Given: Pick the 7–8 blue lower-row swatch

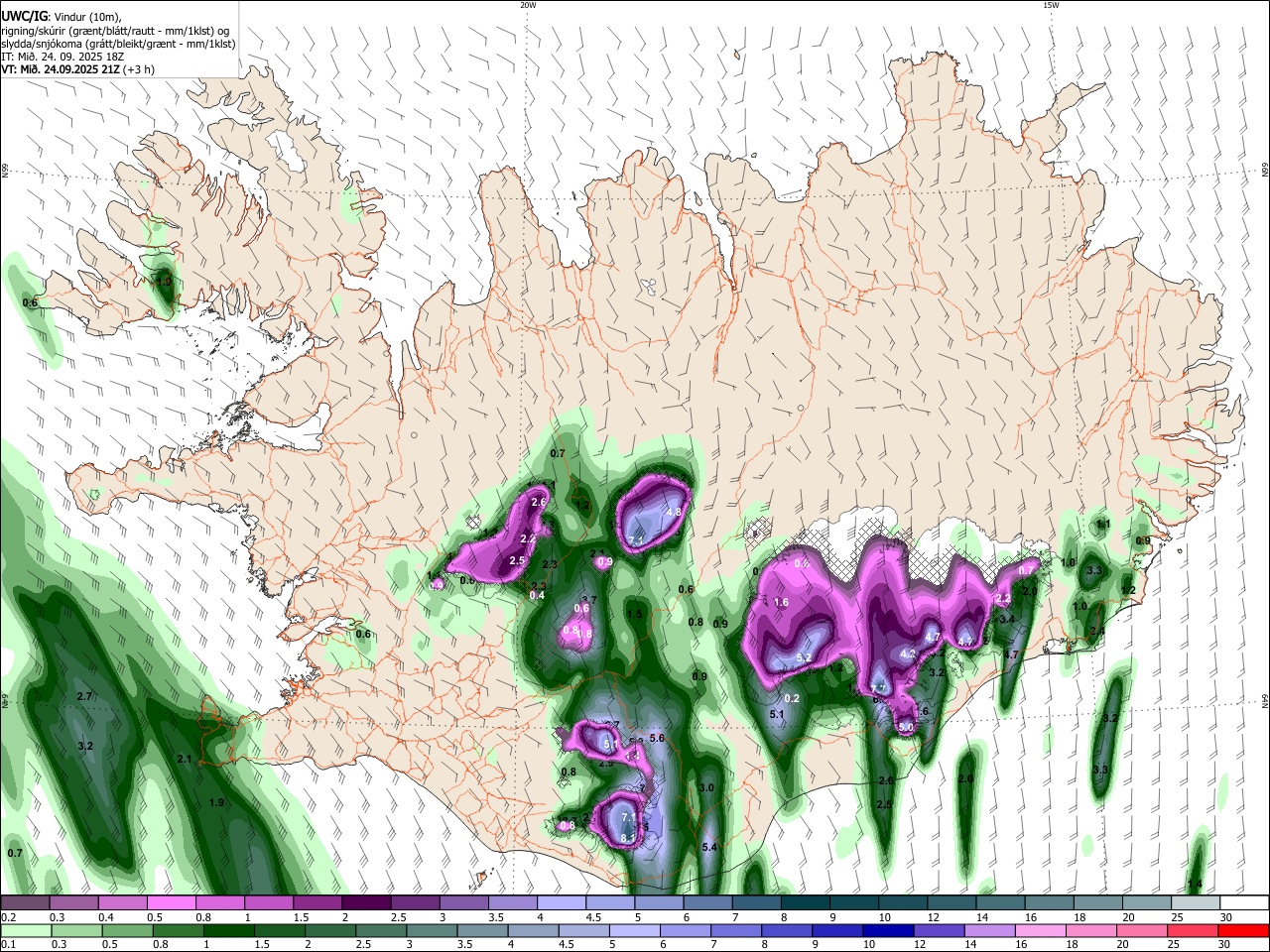Looking at the screenshot, I should pyautogui.click(x=737, y=931).
